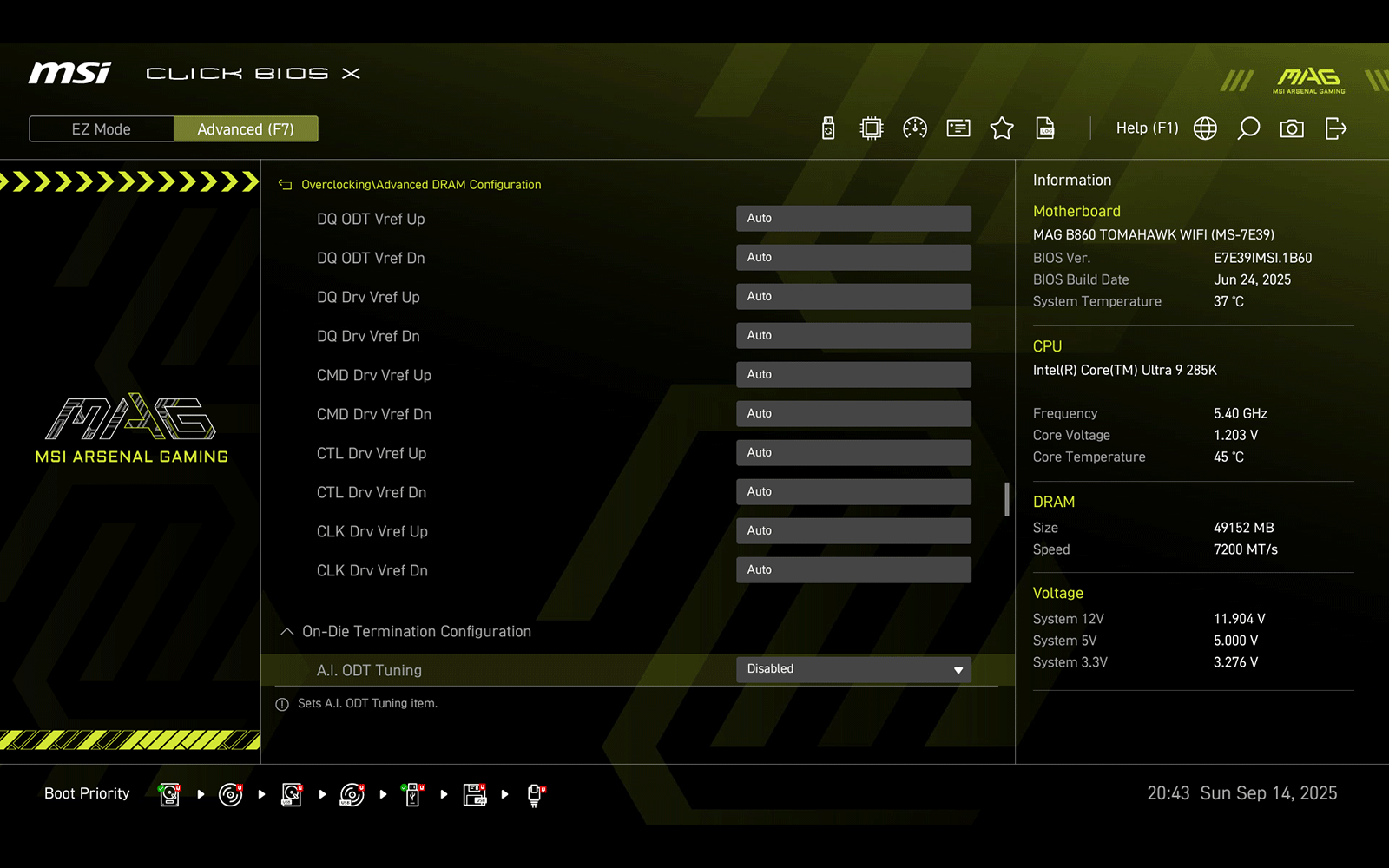Click the back arrow beside Overclocking breadcrumb
Screen dimensions: 1389x868
click(x=285, y=185)
